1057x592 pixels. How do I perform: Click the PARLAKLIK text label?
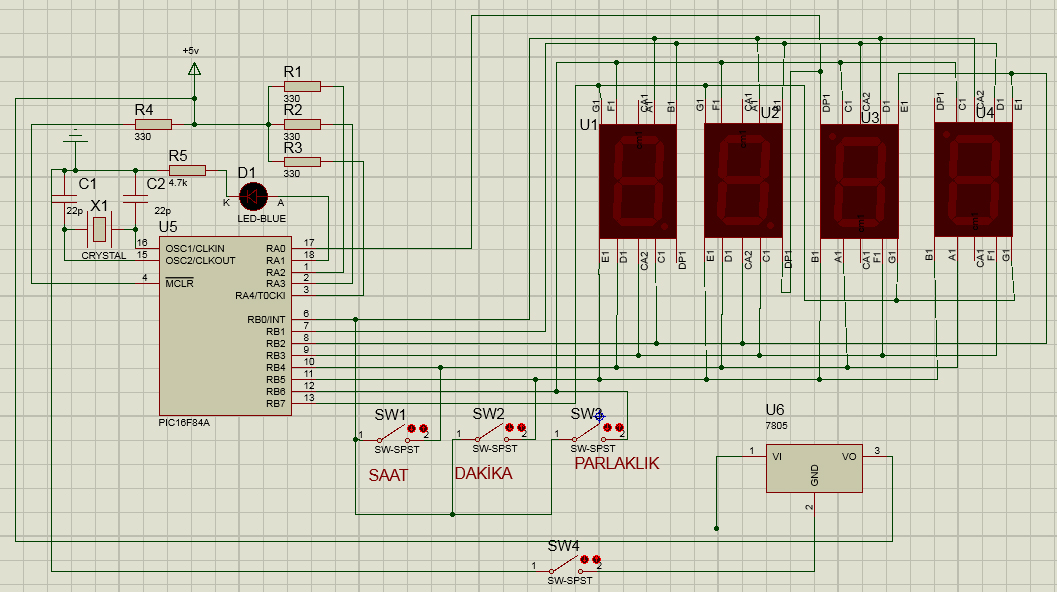click(617, 463)
